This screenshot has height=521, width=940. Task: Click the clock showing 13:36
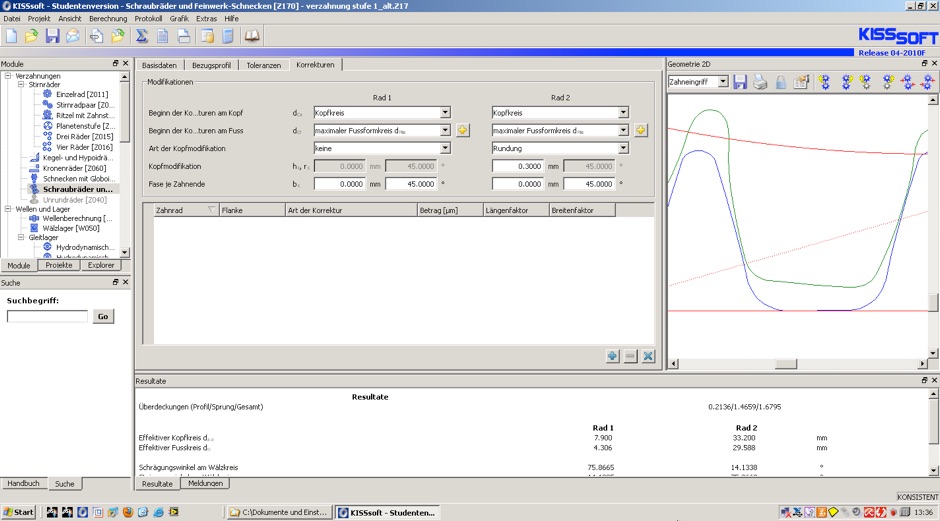(923, 512)
